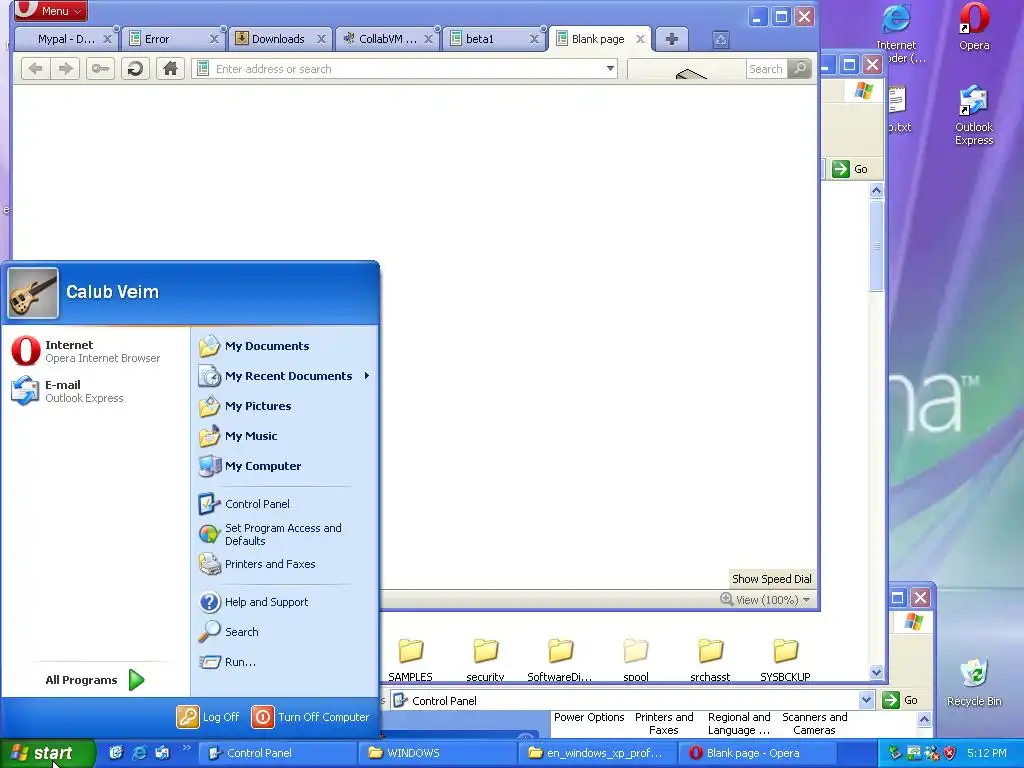Open Internet Opera browser from Start menu

[95, 351]
